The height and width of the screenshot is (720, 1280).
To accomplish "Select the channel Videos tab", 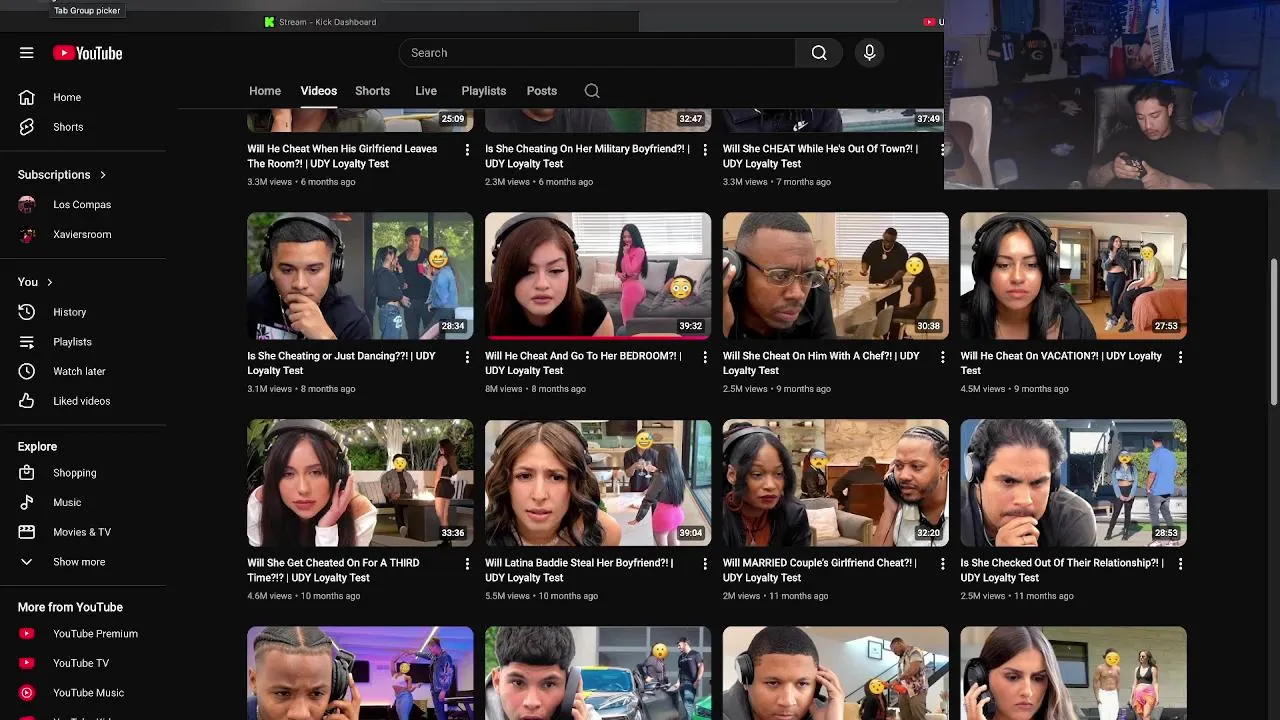I will pos(319,91).
